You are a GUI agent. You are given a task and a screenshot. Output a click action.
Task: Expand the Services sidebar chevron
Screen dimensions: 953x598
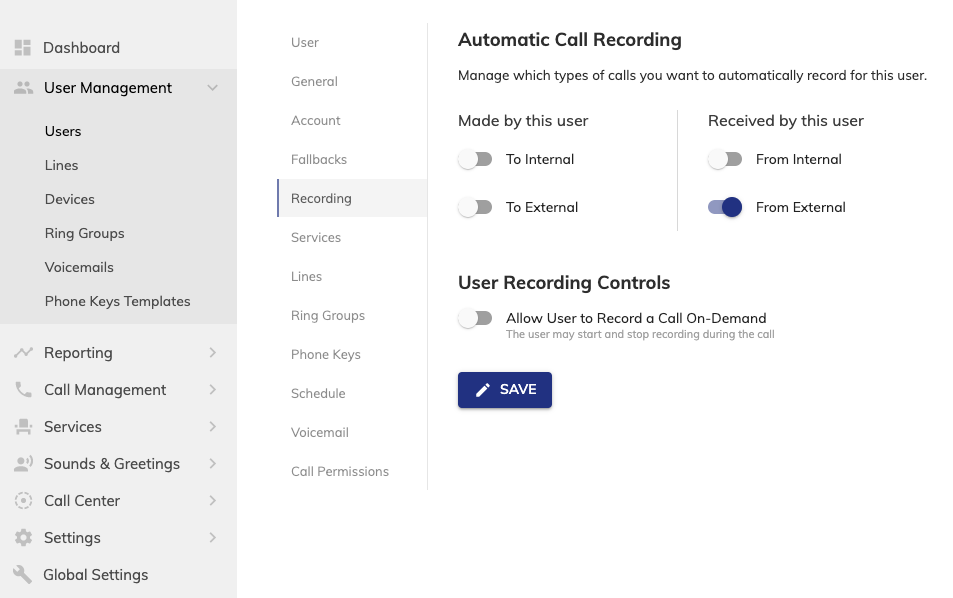[212, 427]
